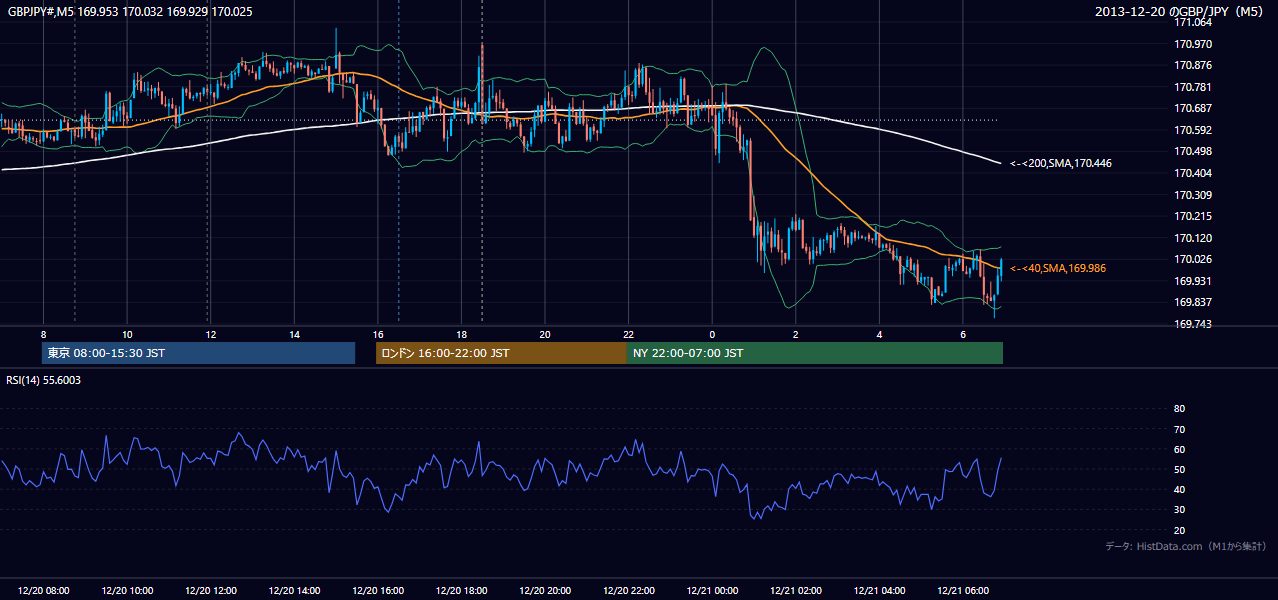Image resolution: width=1278 pixels, height=600 pixels.
Task: Click RSI scale level 60
Action: (x=1179, y=449)
